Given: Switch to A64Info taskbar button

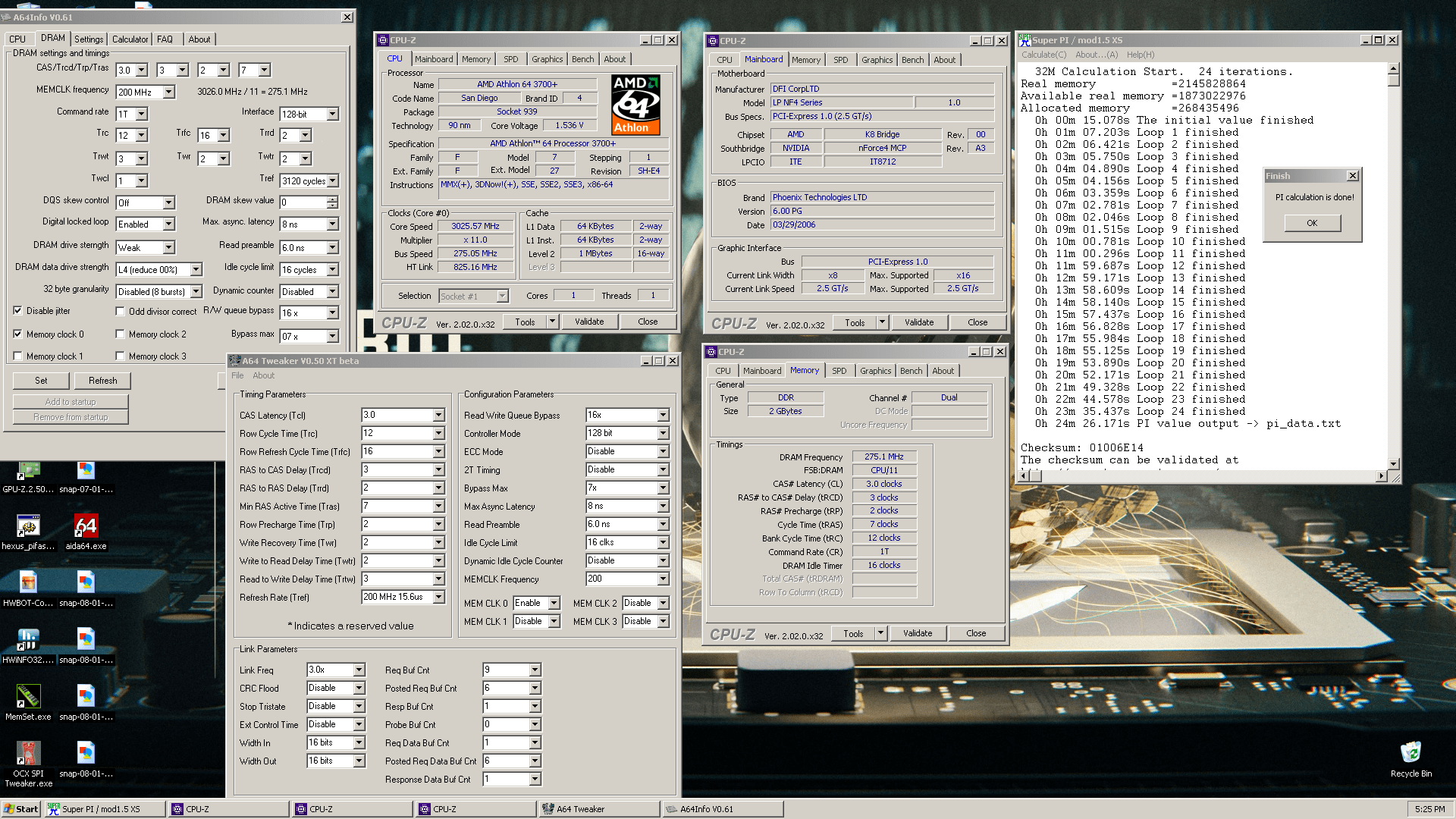Looking at the screenshot, I should pos(723,809).
